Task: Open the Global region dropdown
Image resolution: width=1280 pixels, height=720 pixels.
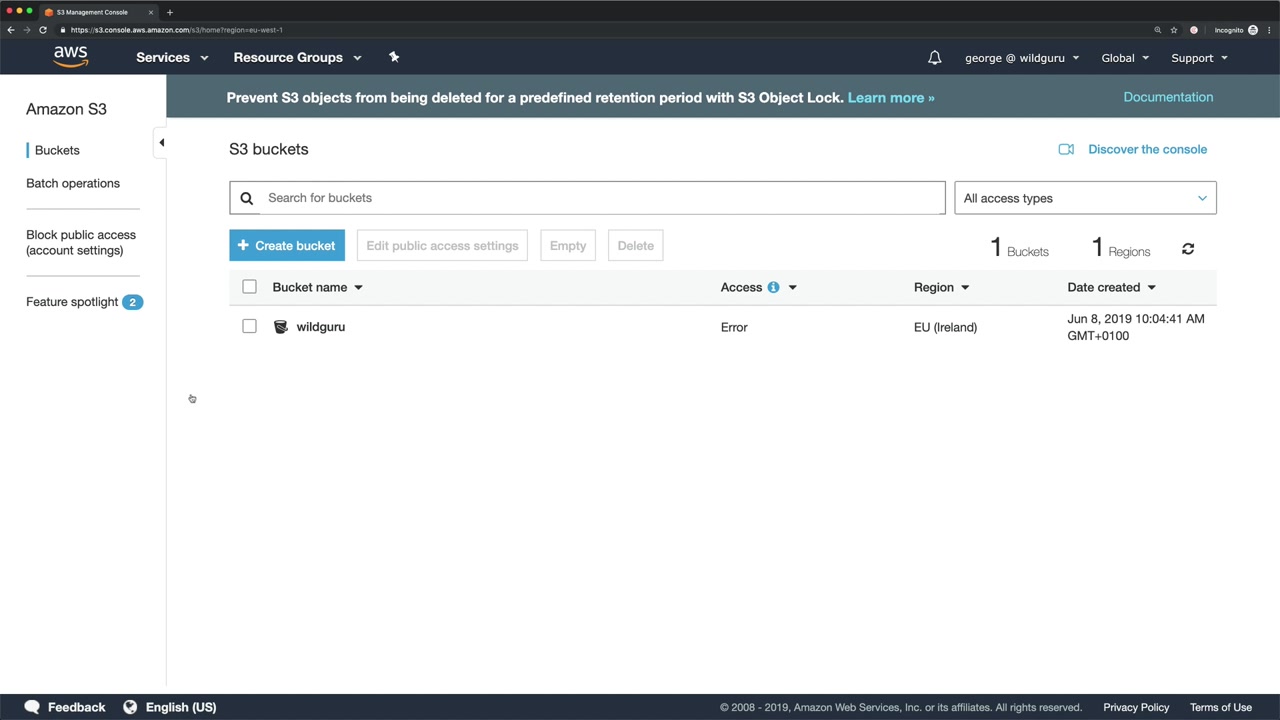Action: click(x=1125, y=58)
